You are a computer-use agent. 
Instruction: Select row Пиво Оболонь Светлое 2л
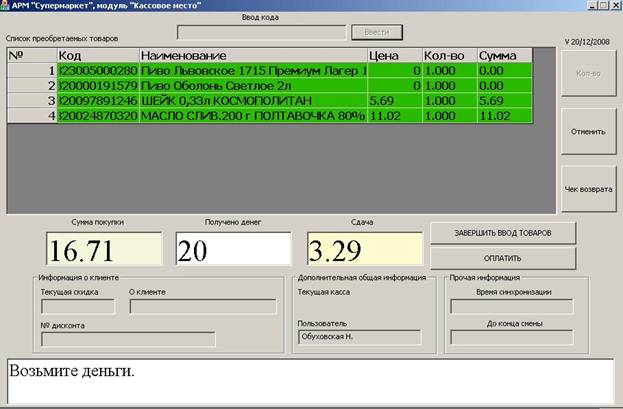coord(270,86)
